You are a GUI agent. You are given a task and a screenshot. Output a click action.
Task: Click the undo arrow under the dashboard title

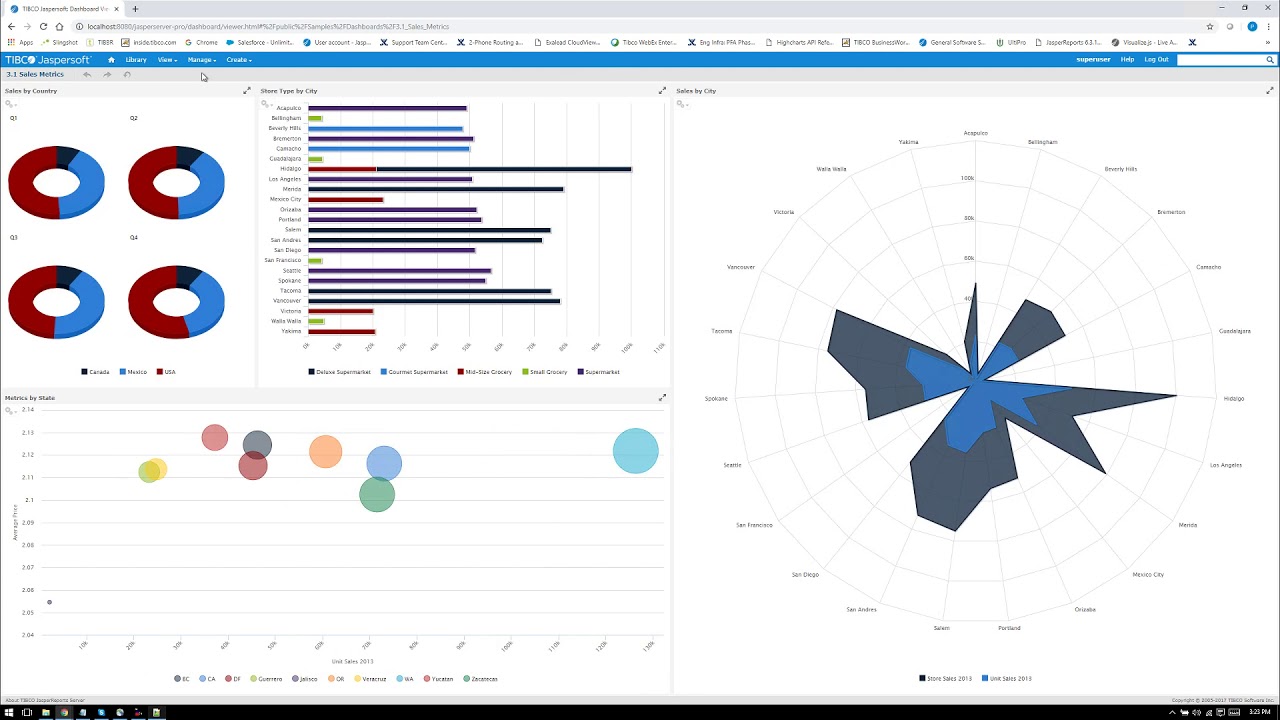coord(88,75)
